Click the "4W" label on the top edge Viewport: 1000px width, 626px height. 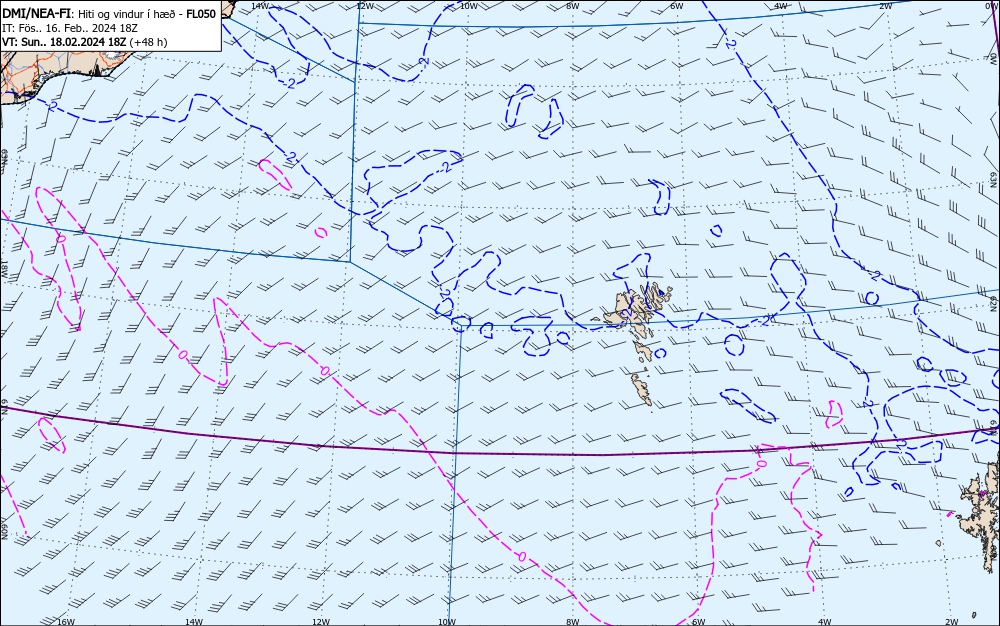pos(781,6)
